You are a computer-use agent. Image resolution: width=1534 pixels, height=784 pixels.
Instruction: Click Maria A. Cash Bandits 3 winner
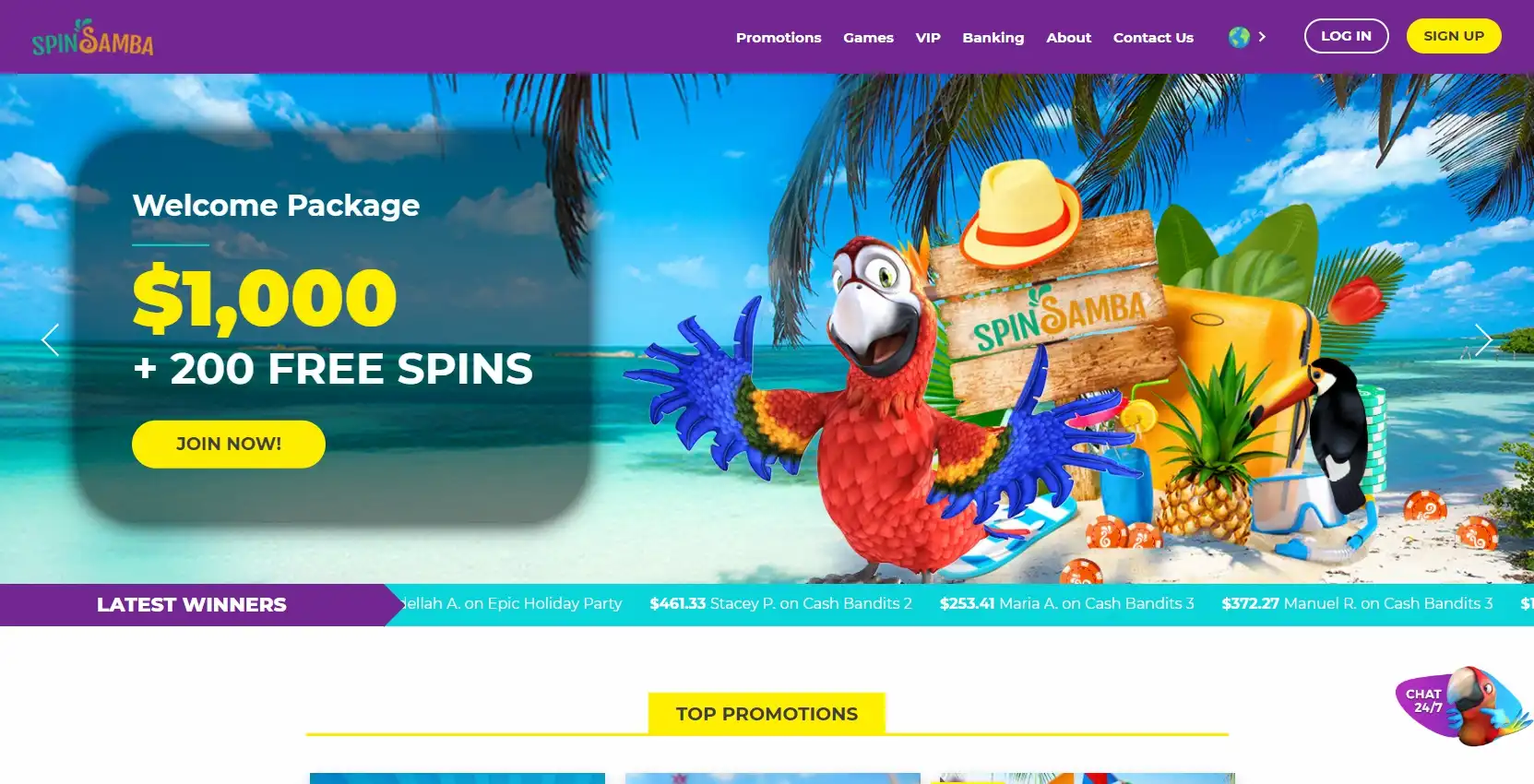click(1066, 603)
